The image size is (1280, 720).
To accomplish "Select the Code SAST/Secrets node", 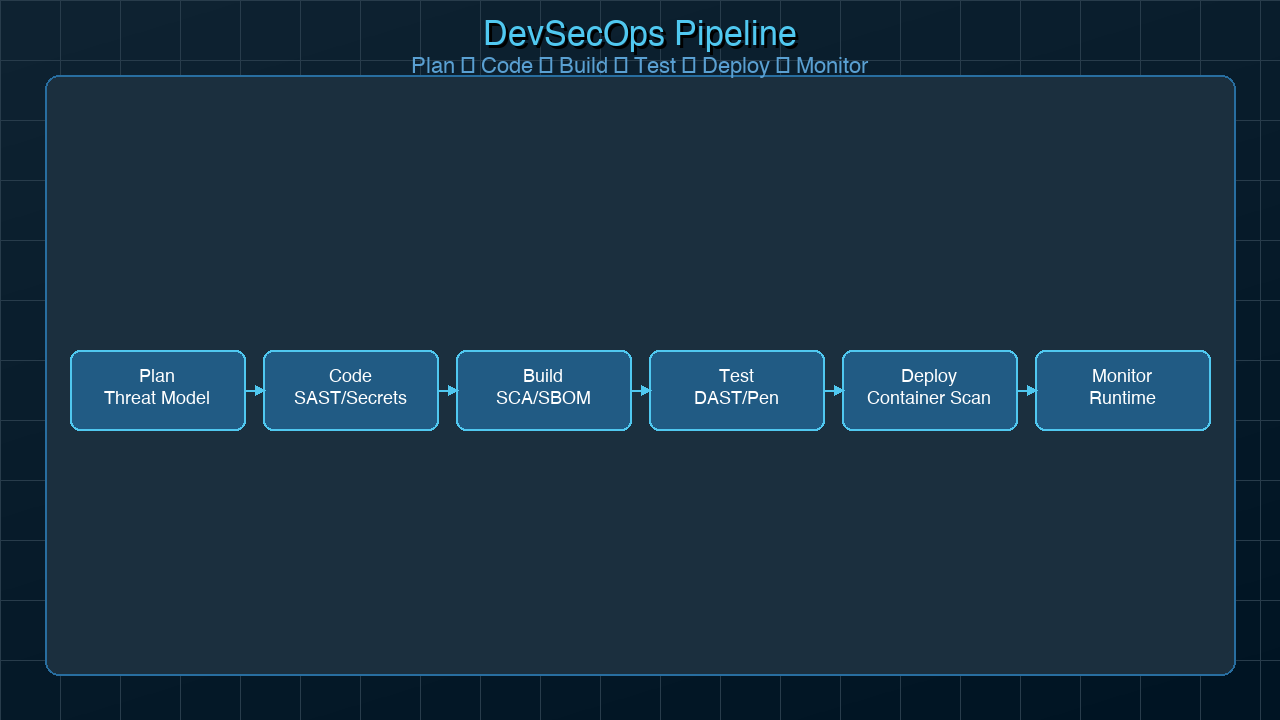I will click(350, 390).
